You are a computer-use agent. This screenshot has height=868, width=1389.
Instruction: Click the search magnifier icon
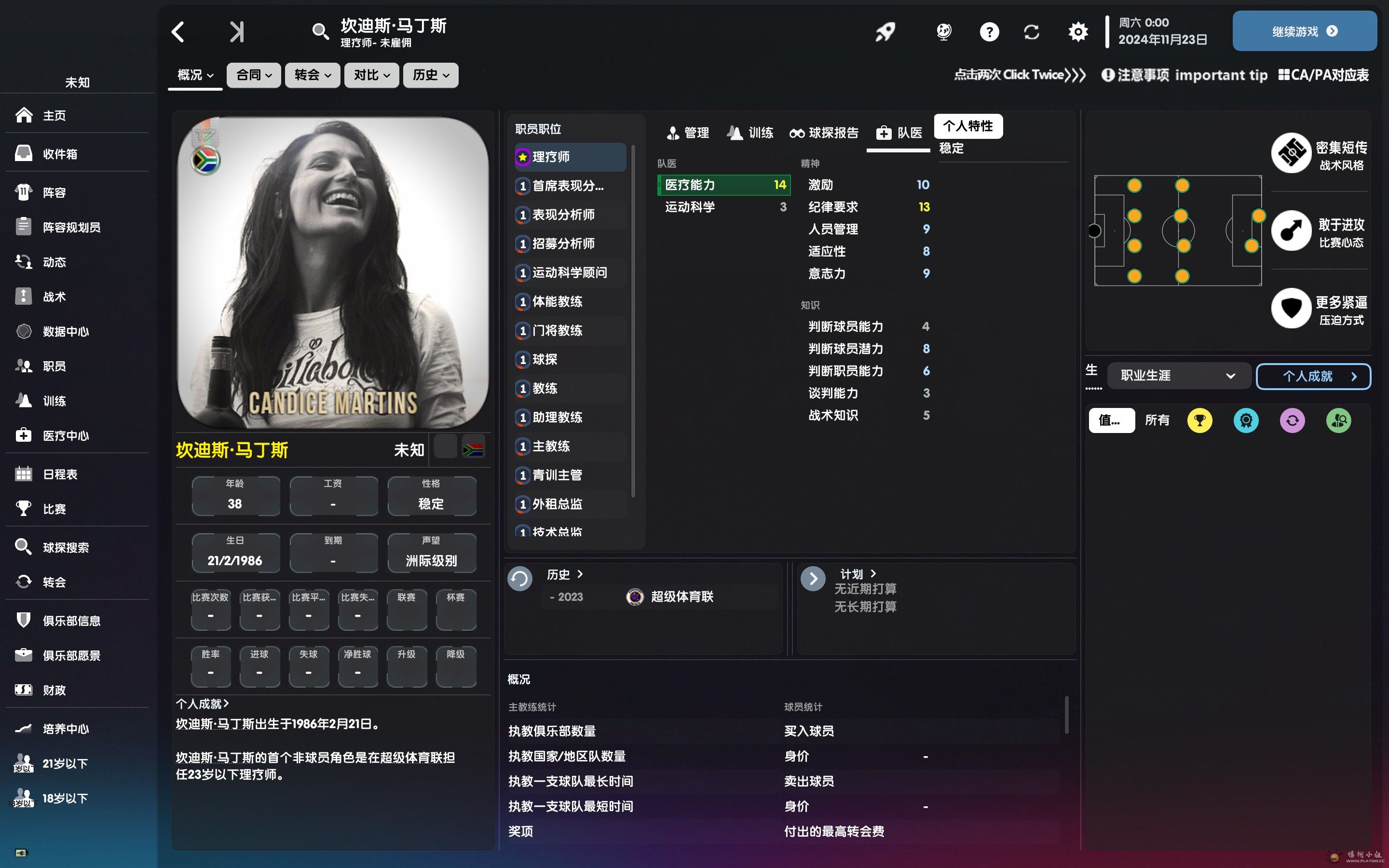click(x=320, y=31)
